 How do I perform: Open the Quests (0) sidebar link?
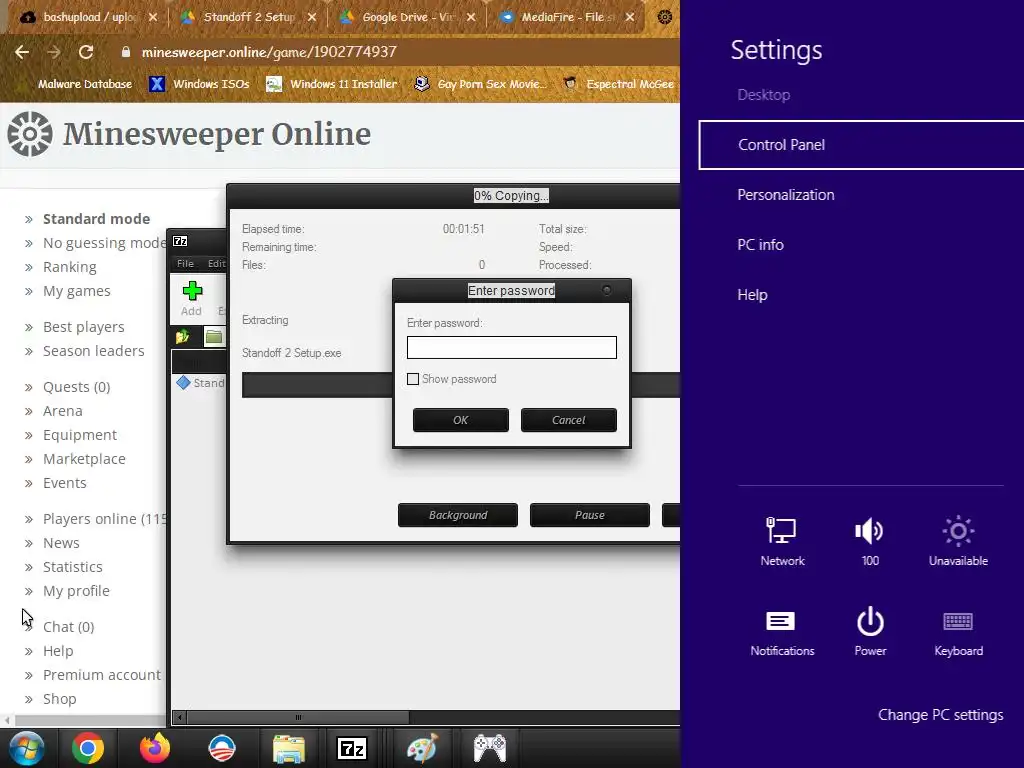76,387
